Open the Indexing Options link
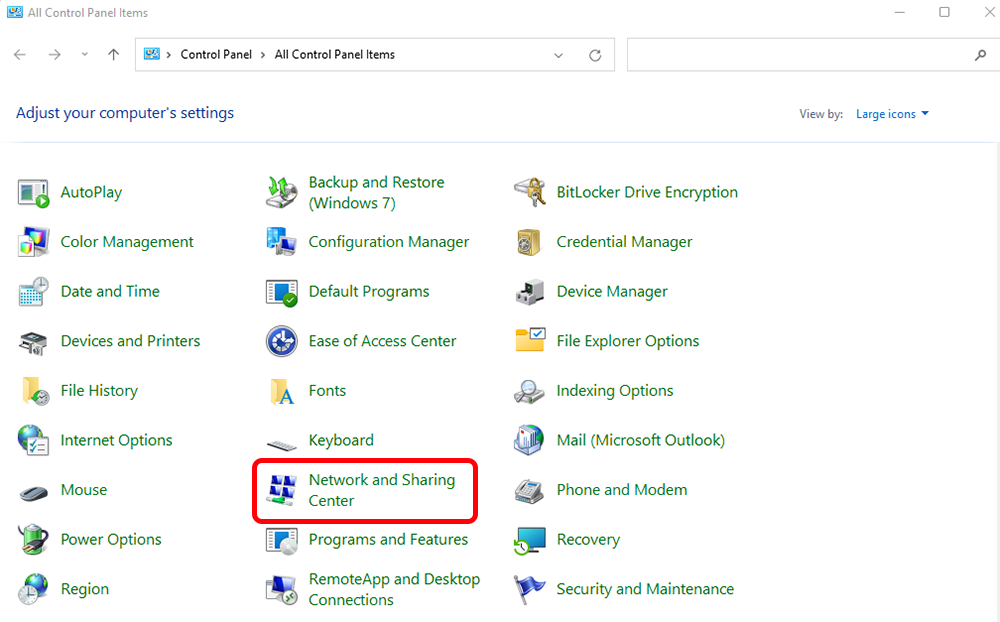Viewport: 1000px width, 622px height. coord(614,391)
